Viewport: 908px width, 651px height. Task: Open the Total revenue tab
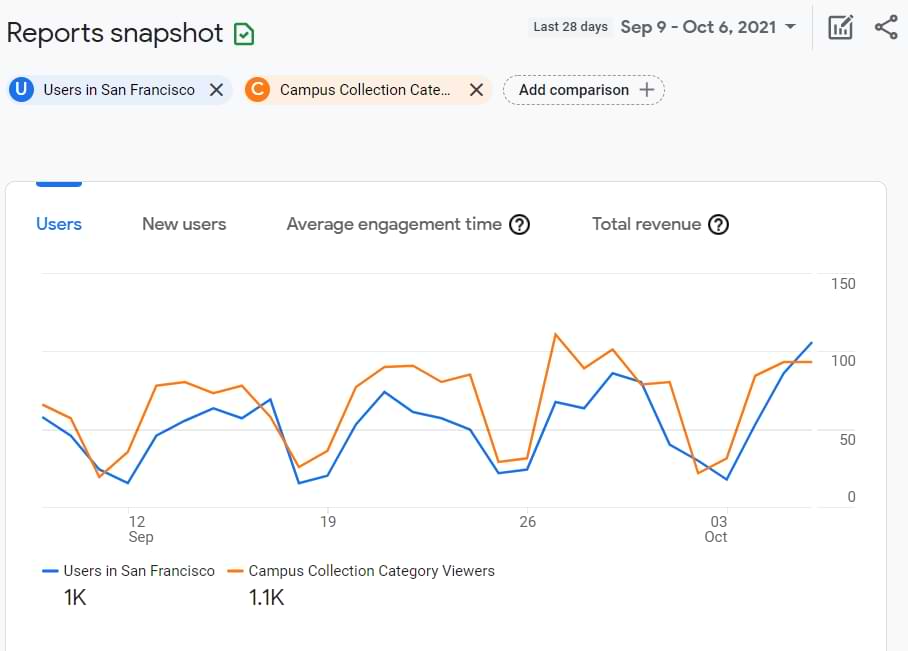click(x=646, y=224)
